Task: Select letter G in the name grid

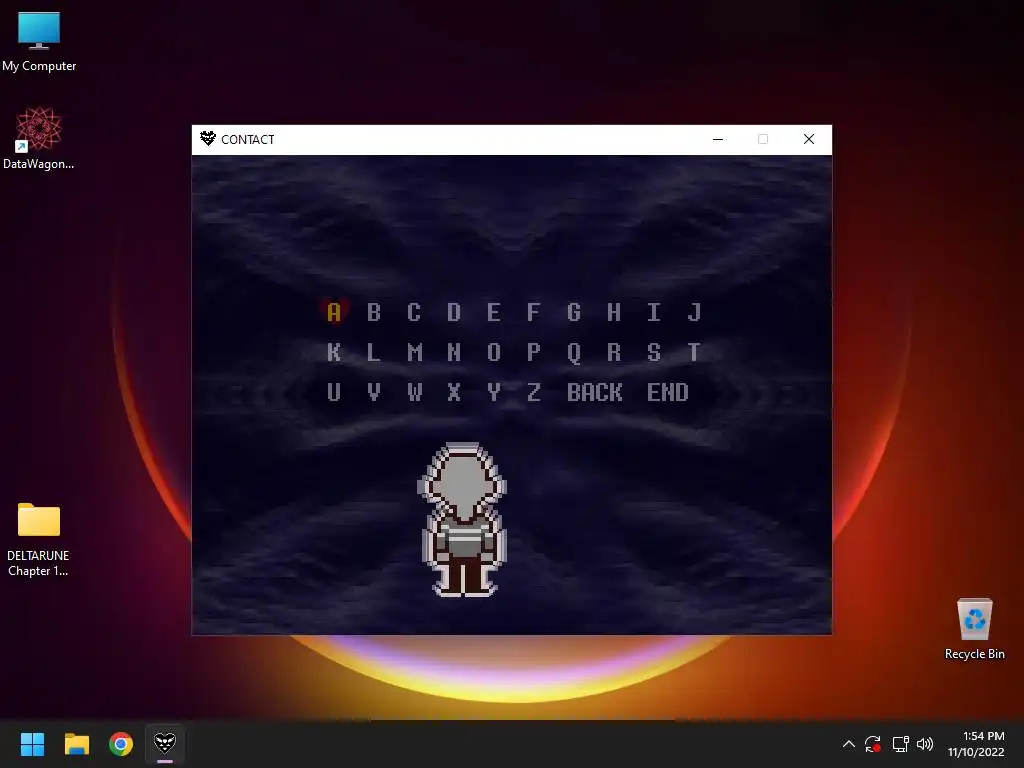Action: (573, 312)
